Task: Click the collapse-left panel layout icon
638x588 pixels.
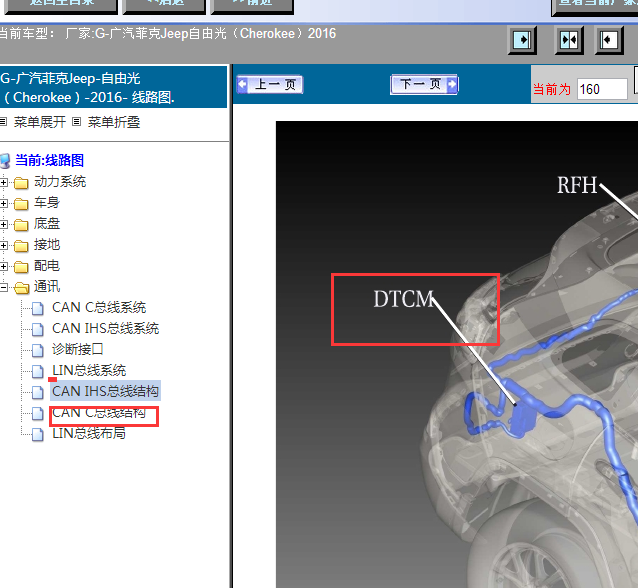Action: (609, 40)
